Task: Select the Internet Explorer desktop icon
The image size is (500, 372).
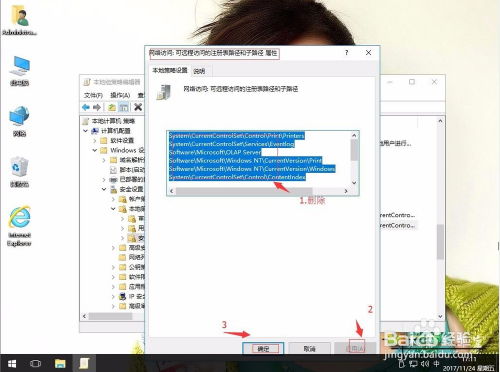Action: pos(19,227)
